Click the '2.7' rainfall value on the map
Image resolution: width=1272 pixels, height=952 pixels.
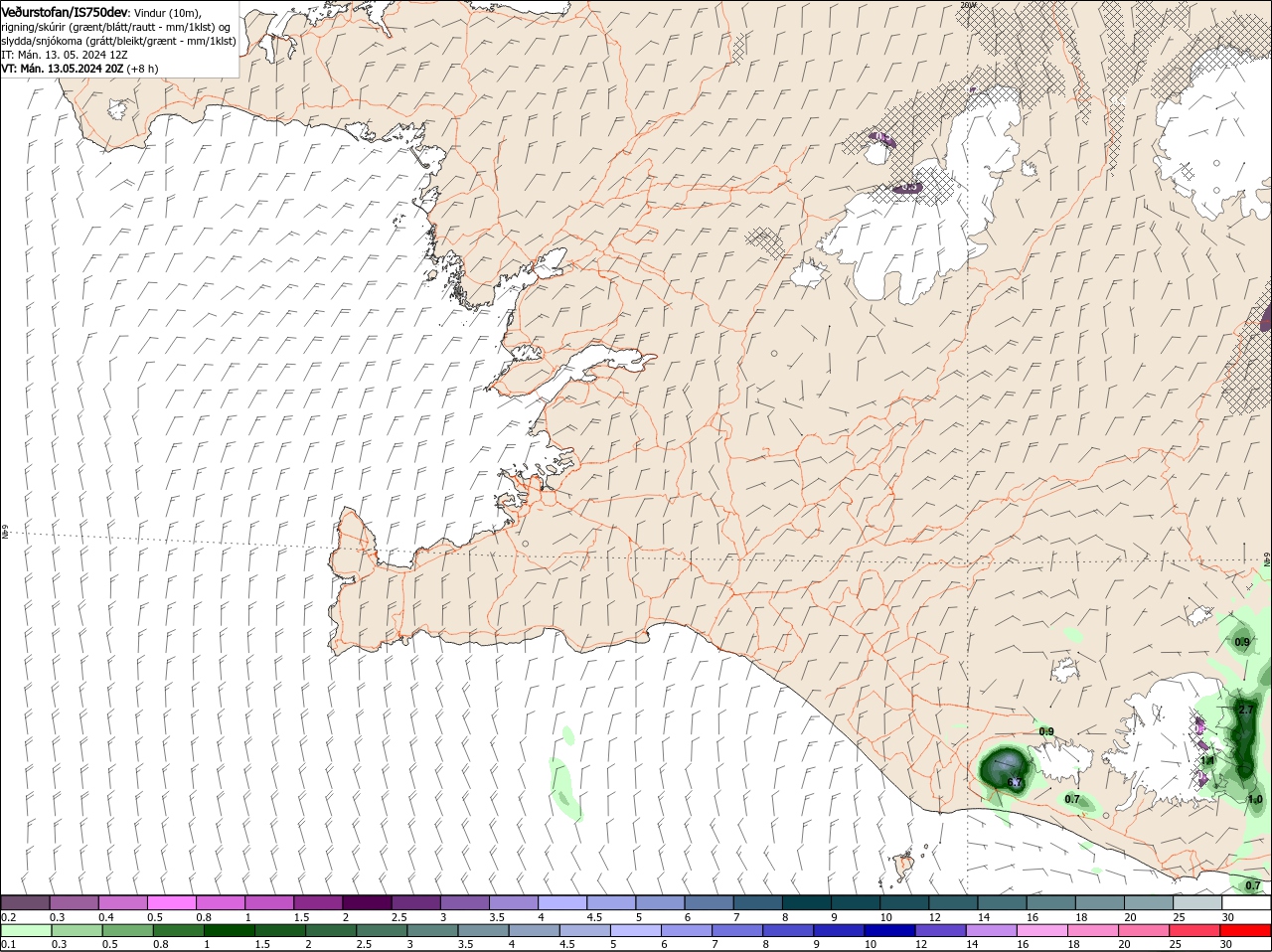coord(1246,710)
